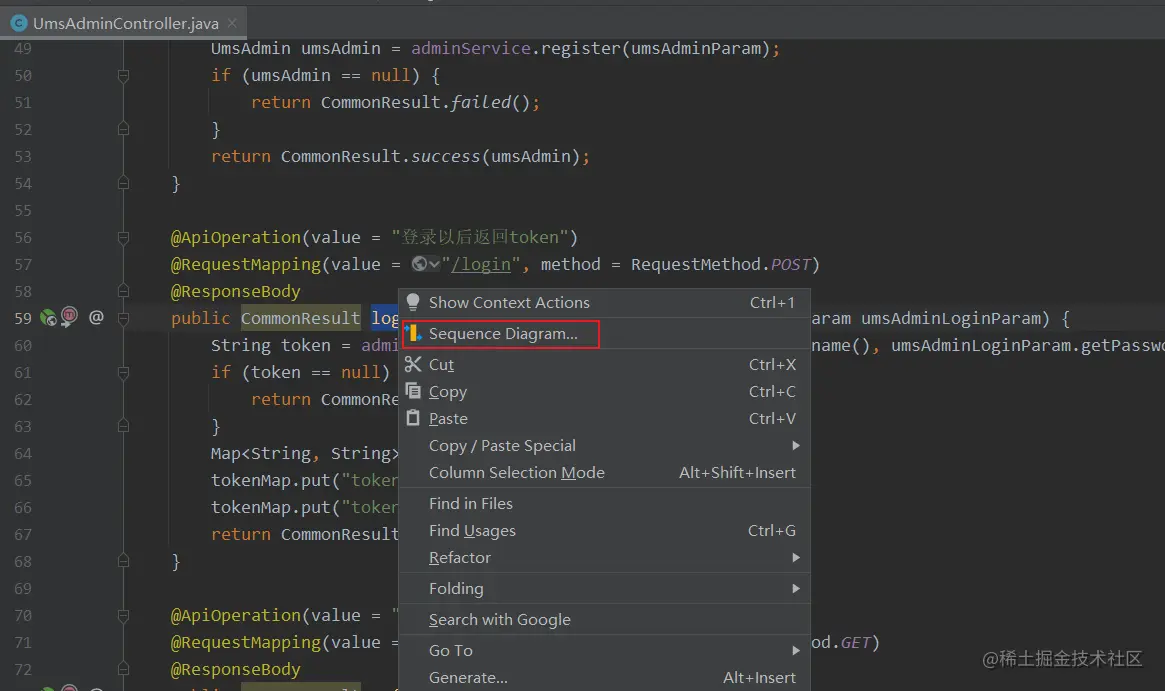Enable Column Selection Mode
Screen dimensions: 1165x691
tap(605, 473)
